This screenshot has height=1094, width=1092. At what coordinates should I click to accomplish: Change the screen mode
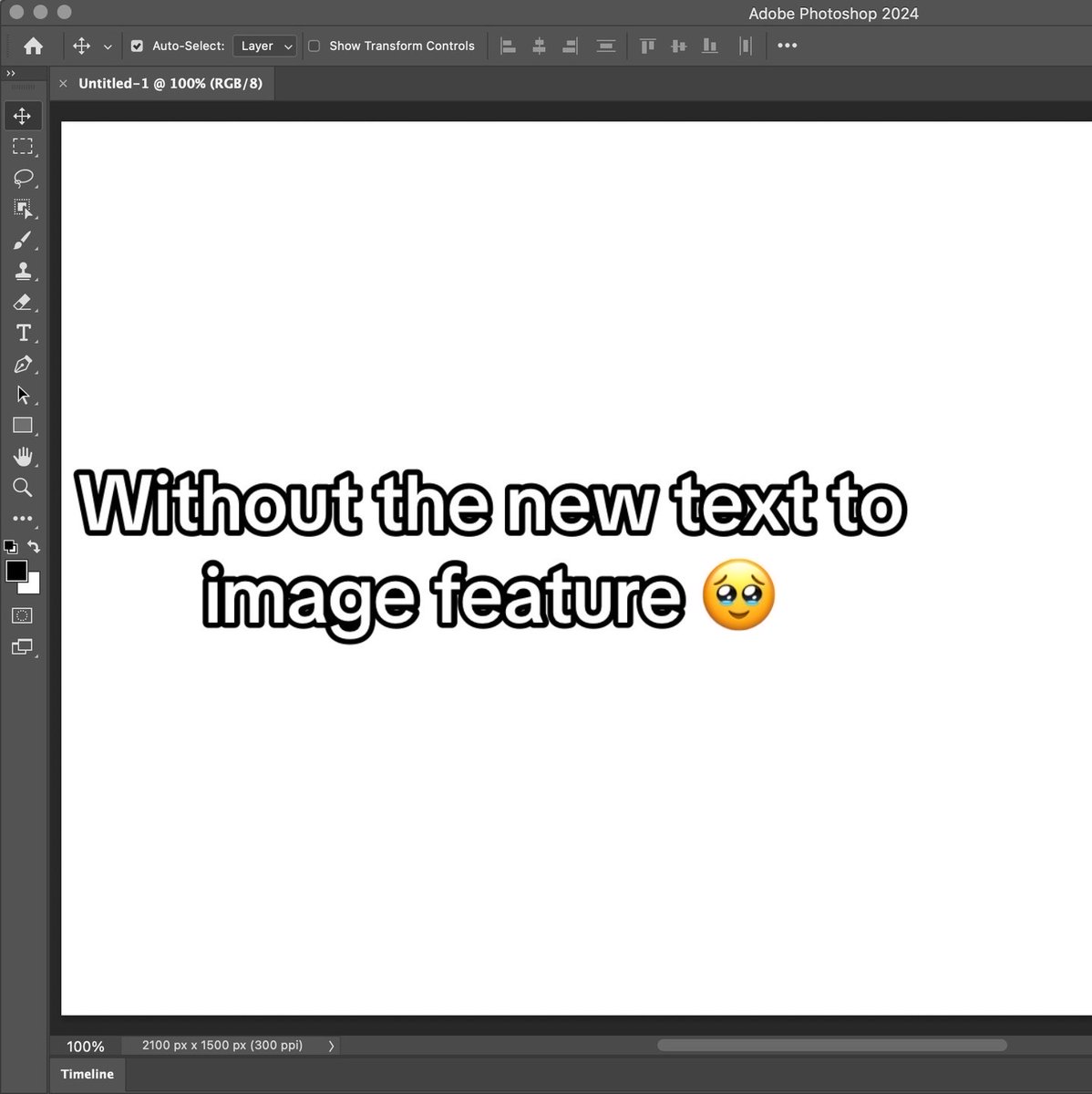[23, 647]
